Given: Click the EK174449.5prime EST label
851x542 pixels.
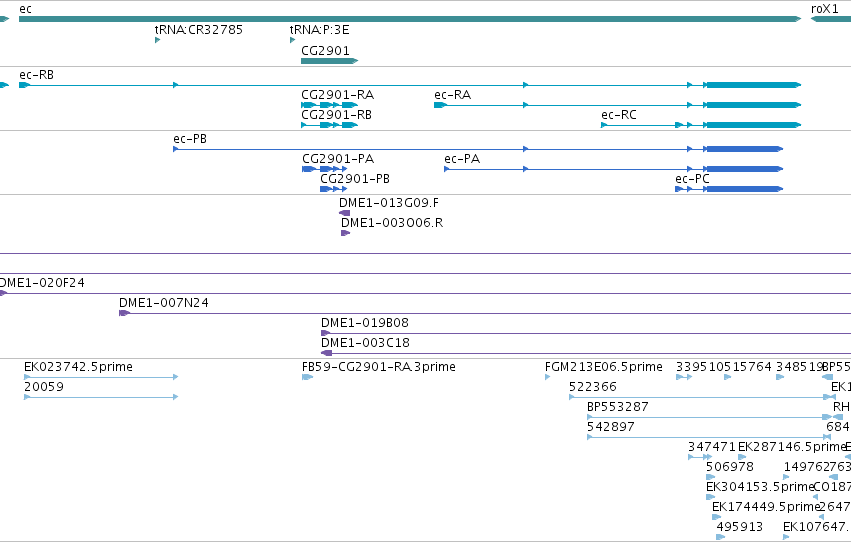Looking at the screenshot, I should [x=766, y=507].
